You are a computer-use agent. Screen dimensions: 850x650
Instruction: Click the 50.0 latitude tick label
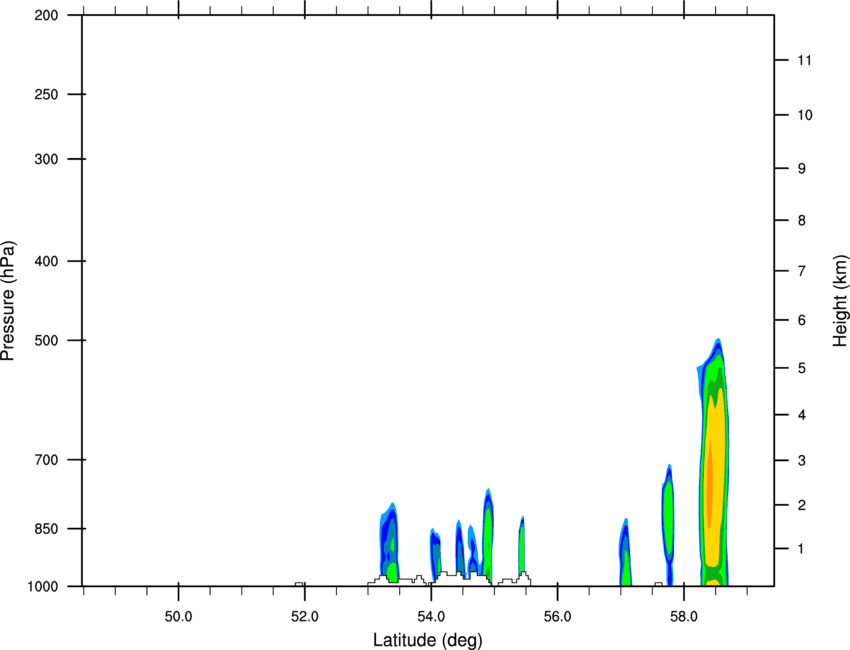178,617
